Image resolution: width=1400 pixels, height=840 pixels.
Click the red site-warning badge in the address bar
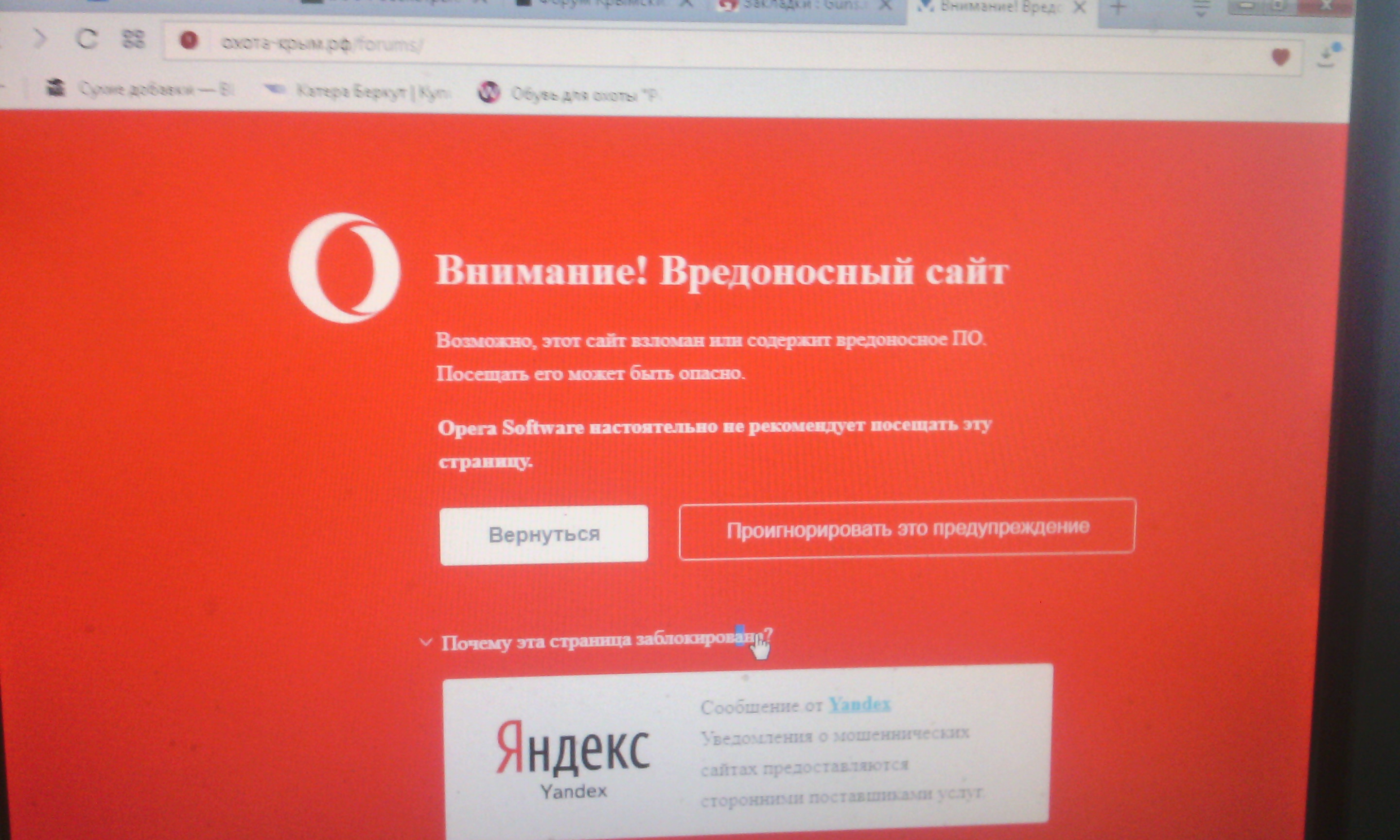(189, 41)
